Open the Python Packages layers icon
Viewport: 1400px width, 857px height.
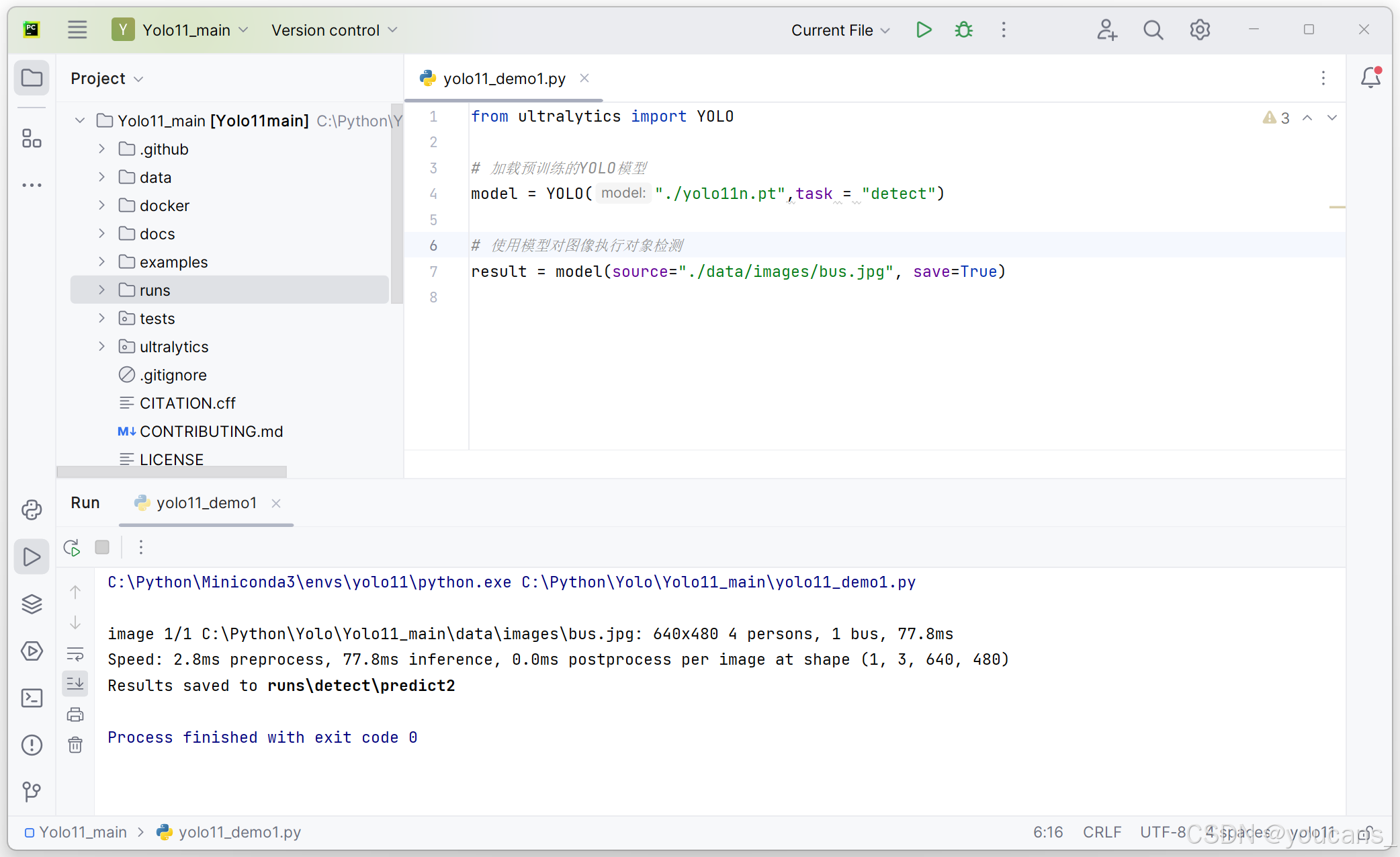click(x=32, y=604)
